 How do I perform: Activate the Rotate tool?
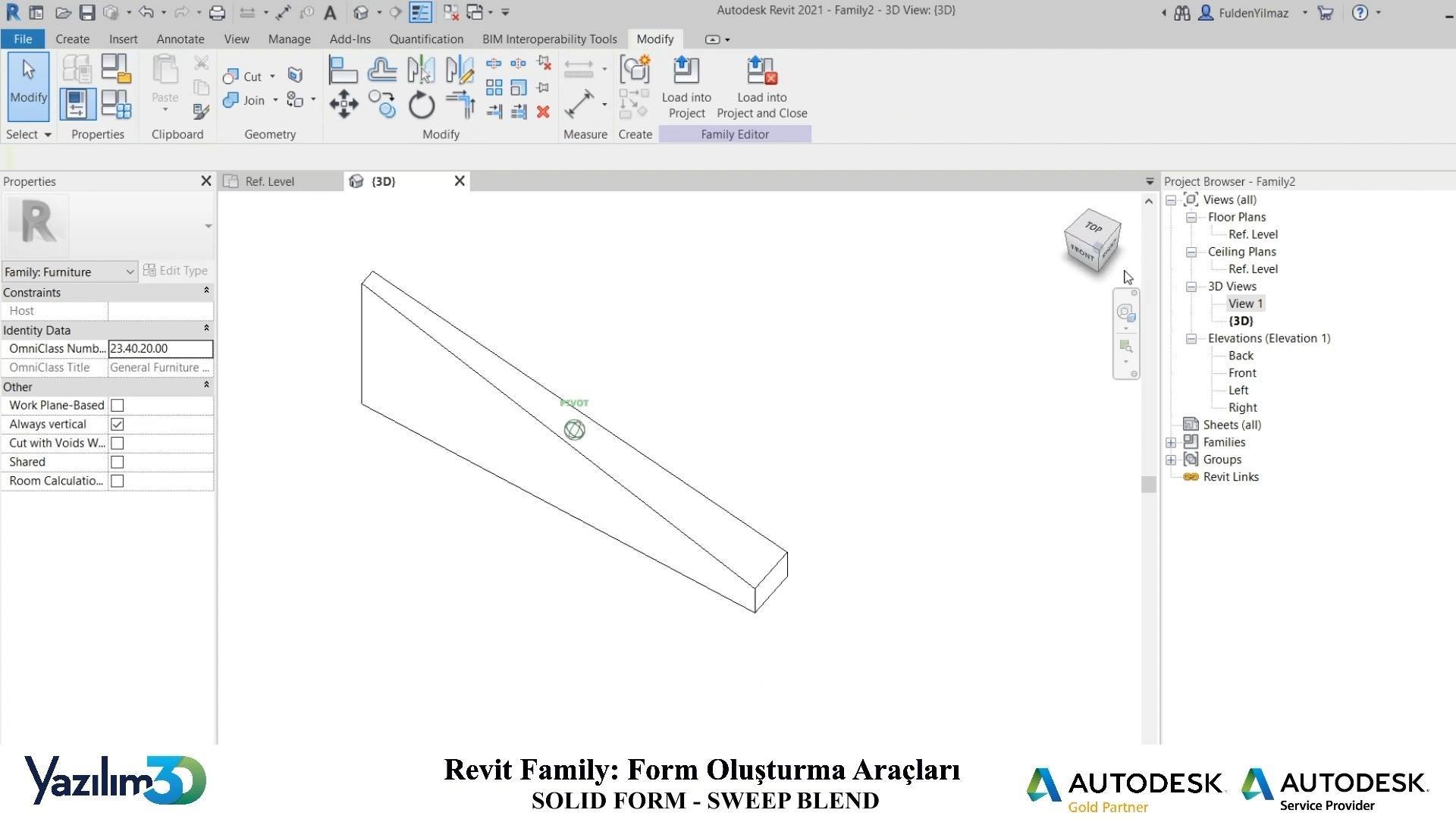[x=421, y=105]
